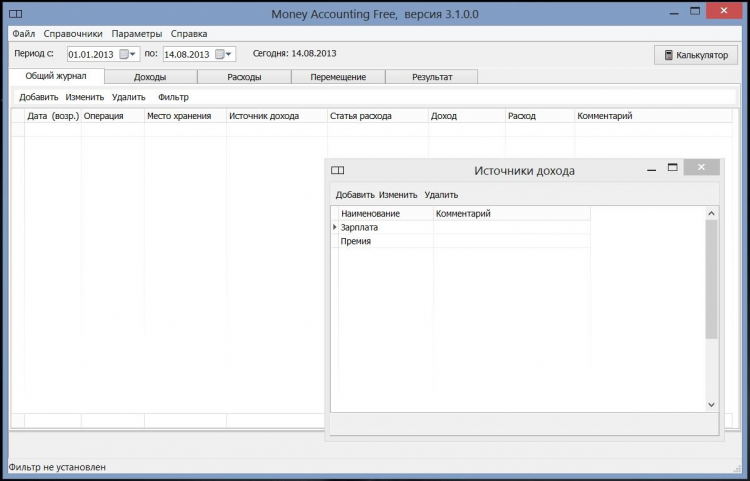Switch to the Доходы tab
Viewport: 750px width, 481px height.
(150, 77)
